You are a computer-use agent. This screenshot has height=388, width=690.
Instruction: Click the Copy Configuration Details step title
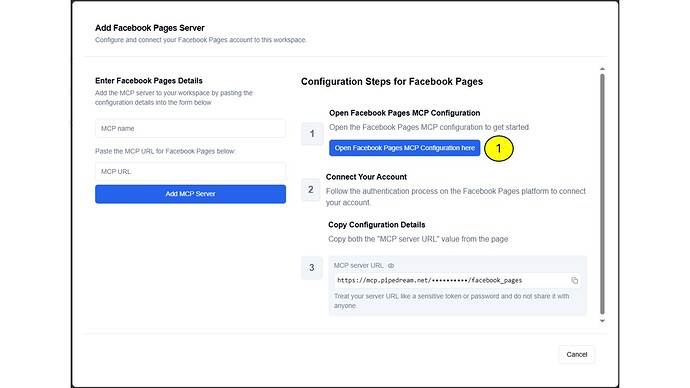377,225
